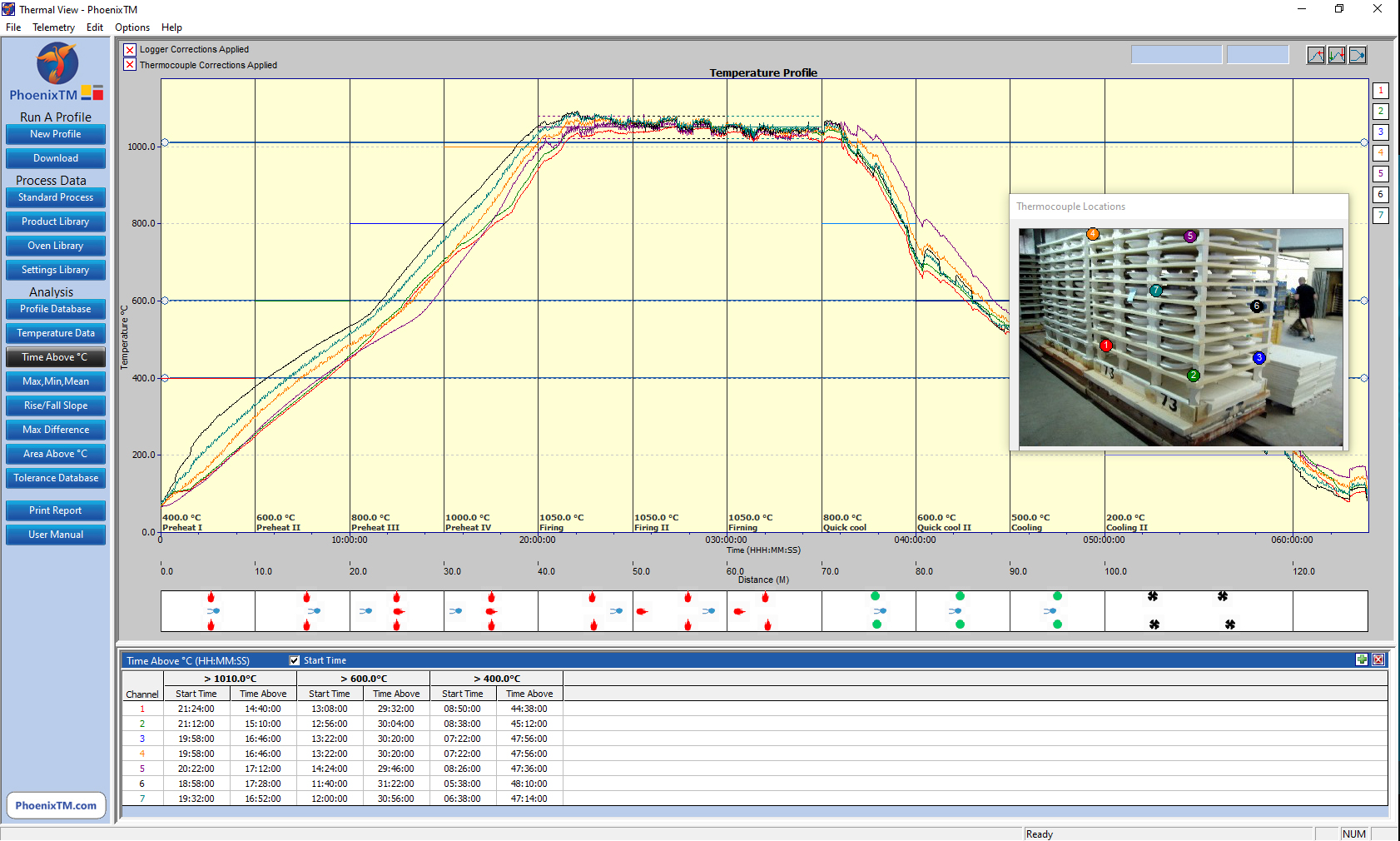1400x841 pixels.
Task: Click black thermocouple marker 6 on the photo
Action: click(x=1257, y=306)
